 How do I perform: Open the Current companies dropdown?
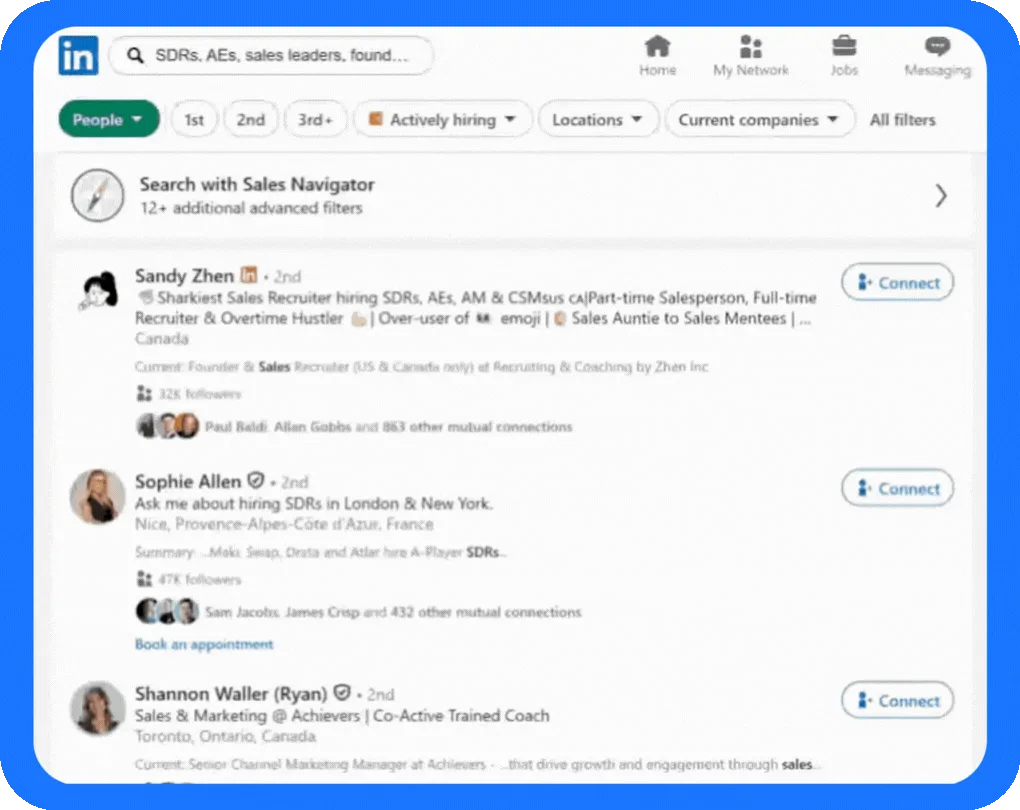pyautogui.click(x=760, y=118)
